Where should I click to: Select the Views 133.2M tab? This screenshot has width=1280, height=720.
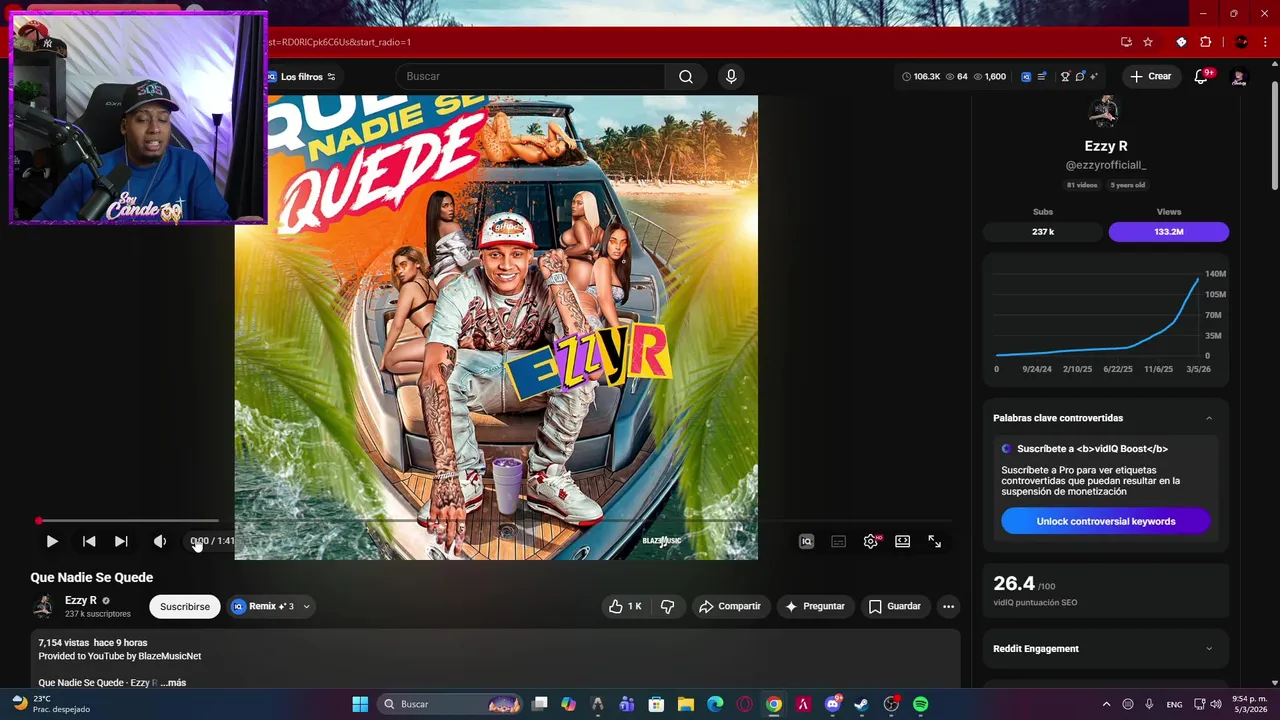click(x=1169, y=232)
